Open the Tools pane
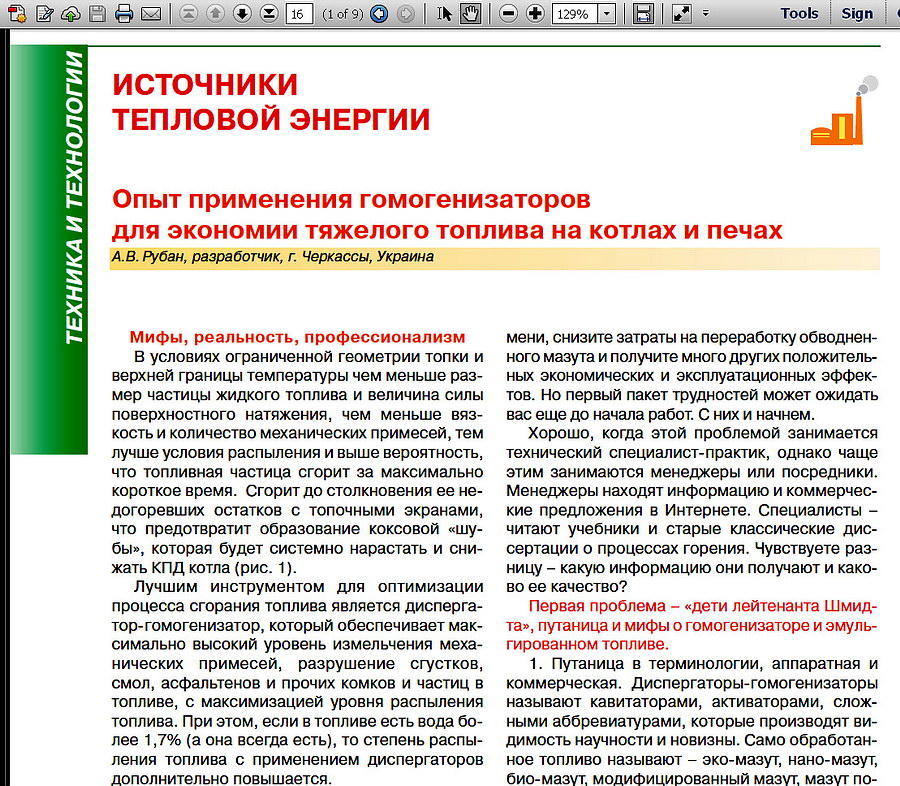The width and height of the screenshot is (900, 786). click(799, 13)
